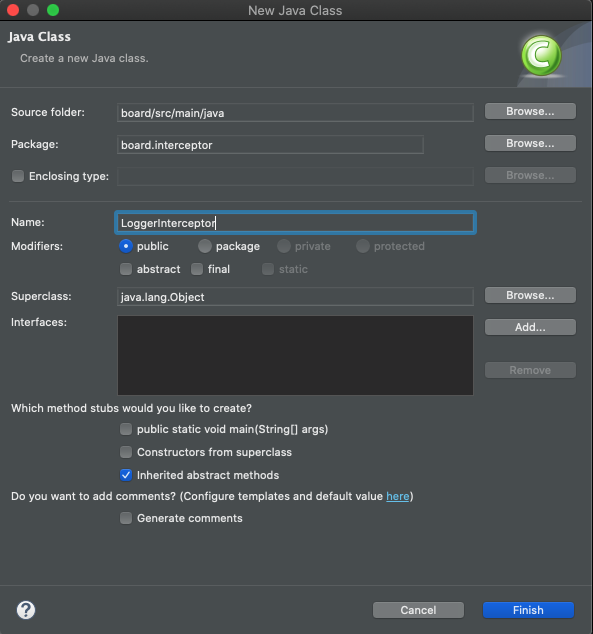Zoom the dialog with the green button
This screenshot has width=593, height=634.
coord(53,10)
